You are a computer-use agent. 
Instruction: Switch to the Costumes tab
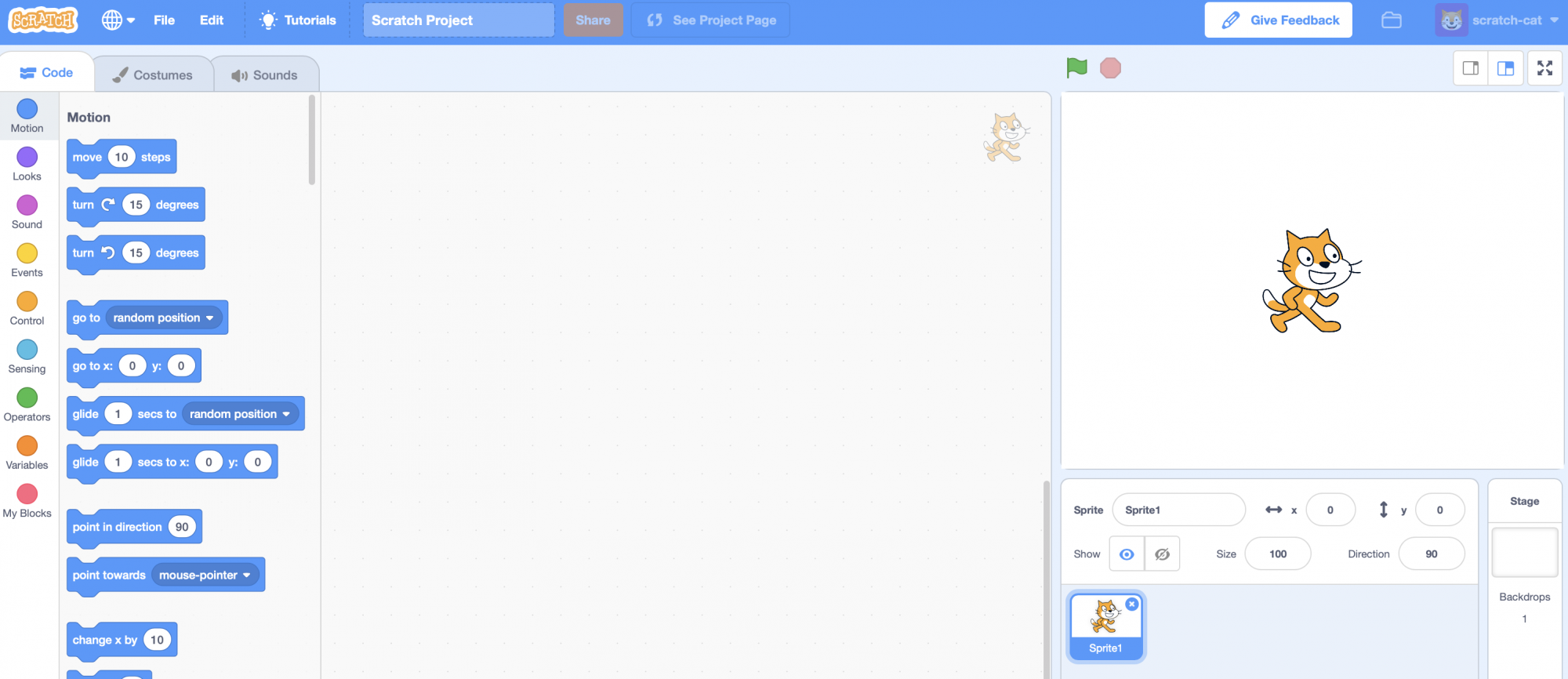pyautogui.click(x=153, y=75)
